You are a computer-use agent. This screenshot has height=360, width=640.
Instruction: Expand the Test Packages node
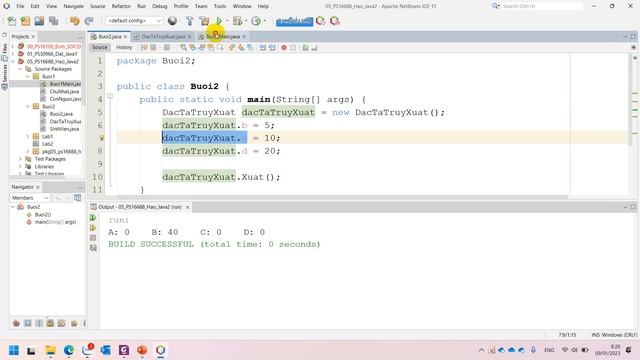click(20, 159)
